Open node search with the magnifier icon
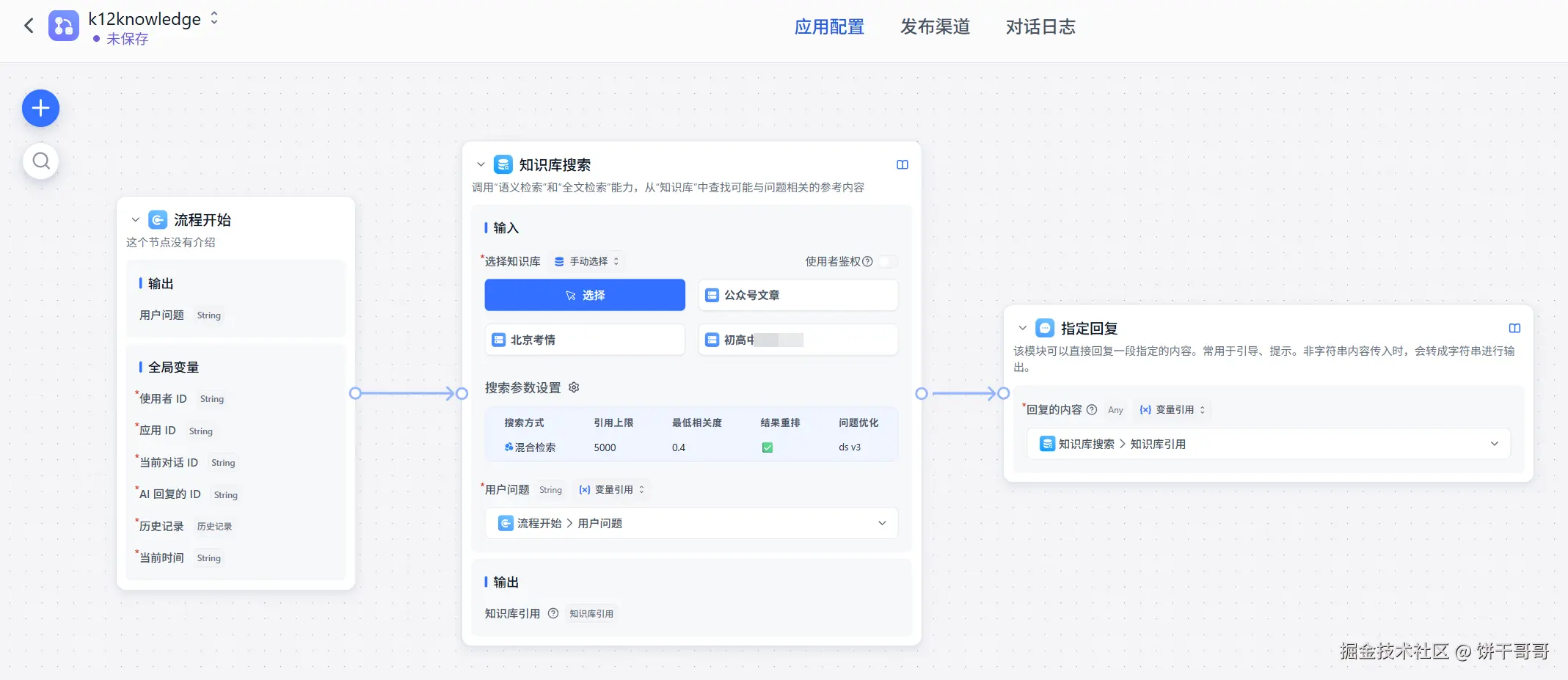Viewport: 1568px width, 680px height. [41, 161]
